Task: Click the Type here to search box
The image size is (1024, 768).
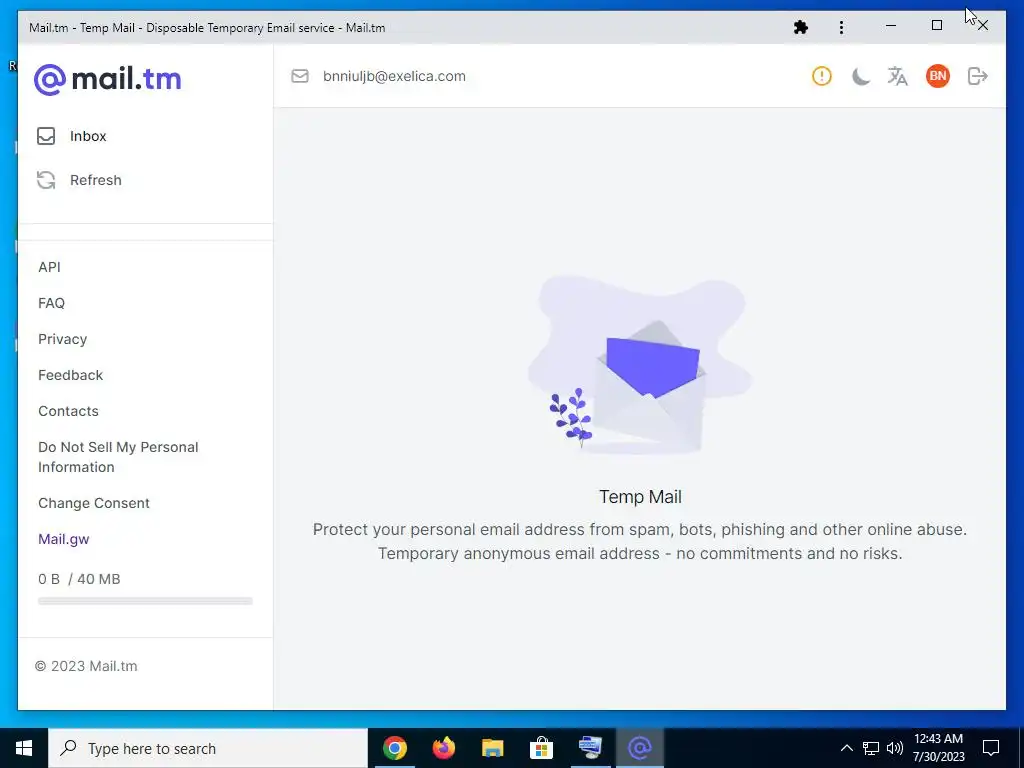Action: (x=208, y=748)
